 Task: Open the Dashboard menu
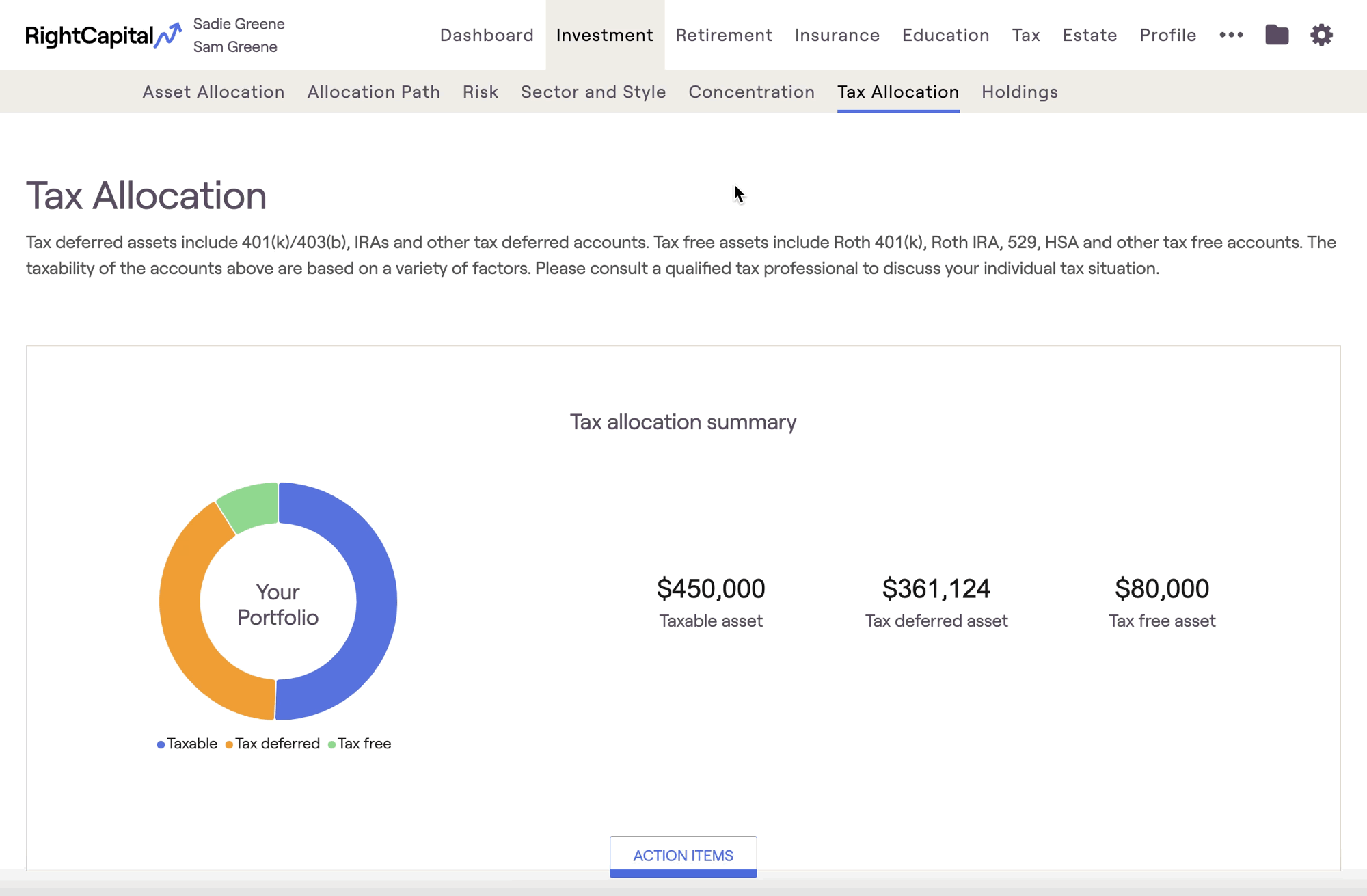pyautogui.click(x=487, y=35)
